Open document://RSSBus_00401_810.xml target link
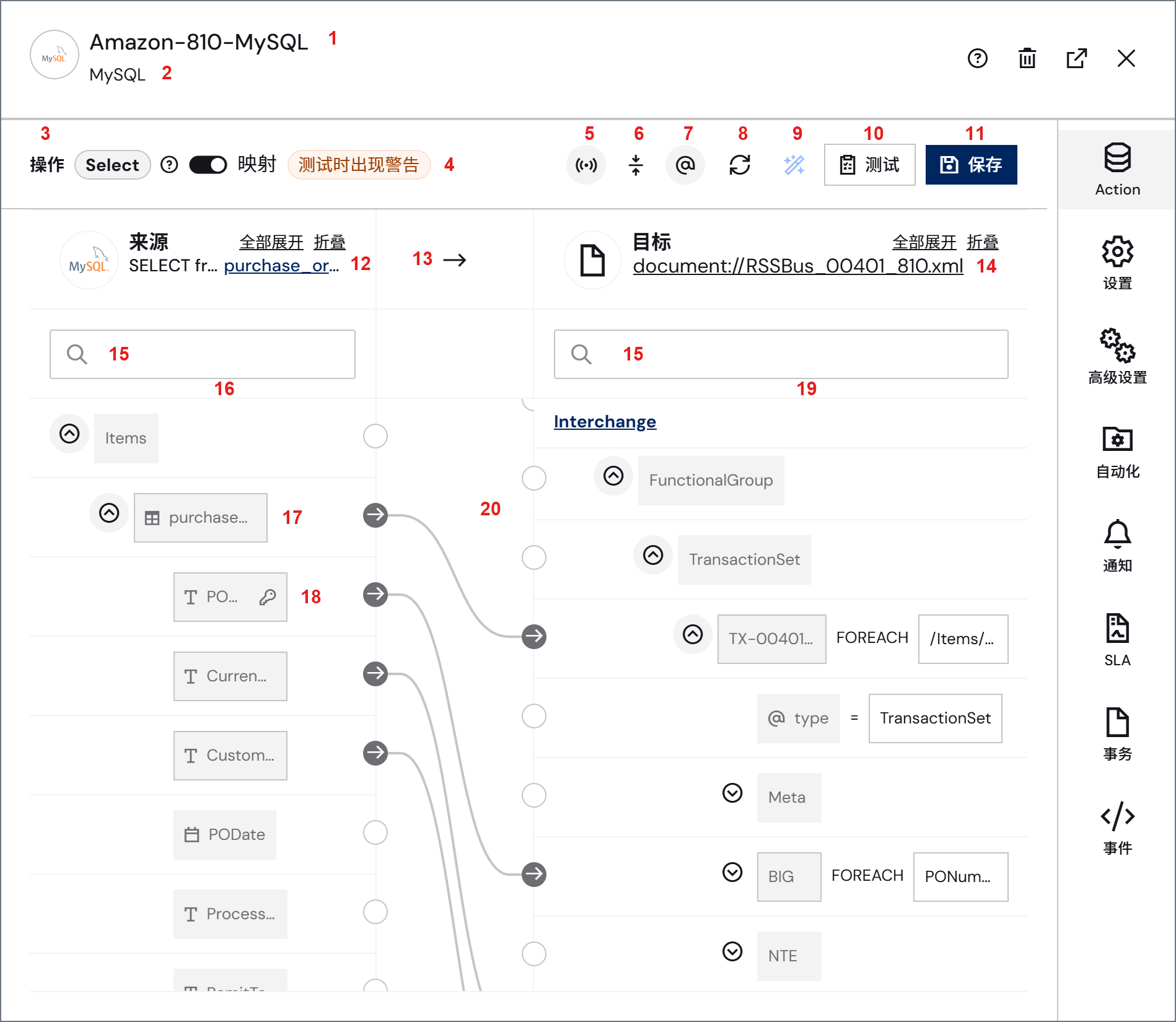The image size is (1176, 1022). tap(798, 266)
